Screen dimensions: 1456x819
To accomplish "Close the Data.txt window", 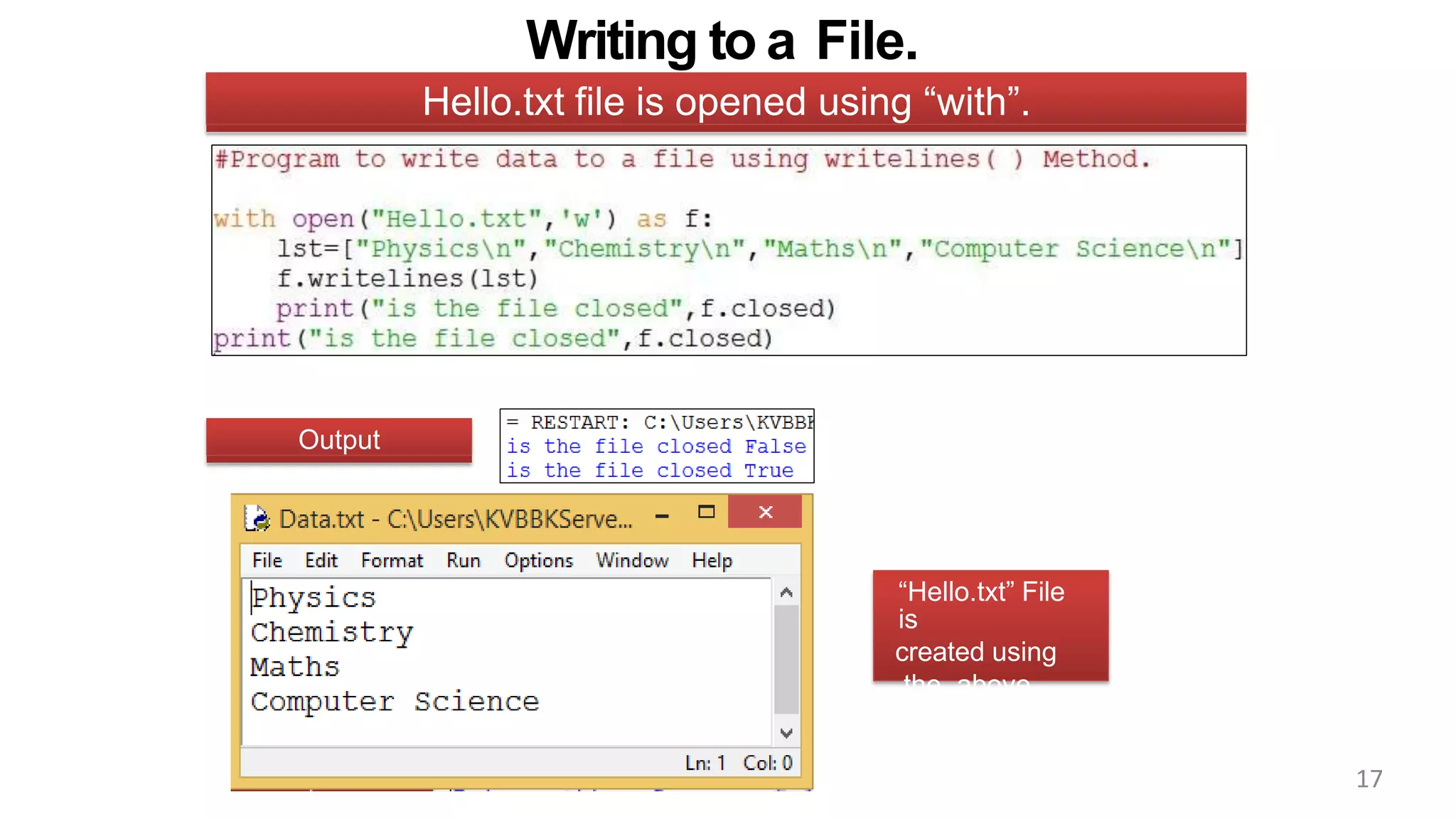I will [x=765, y=512].
